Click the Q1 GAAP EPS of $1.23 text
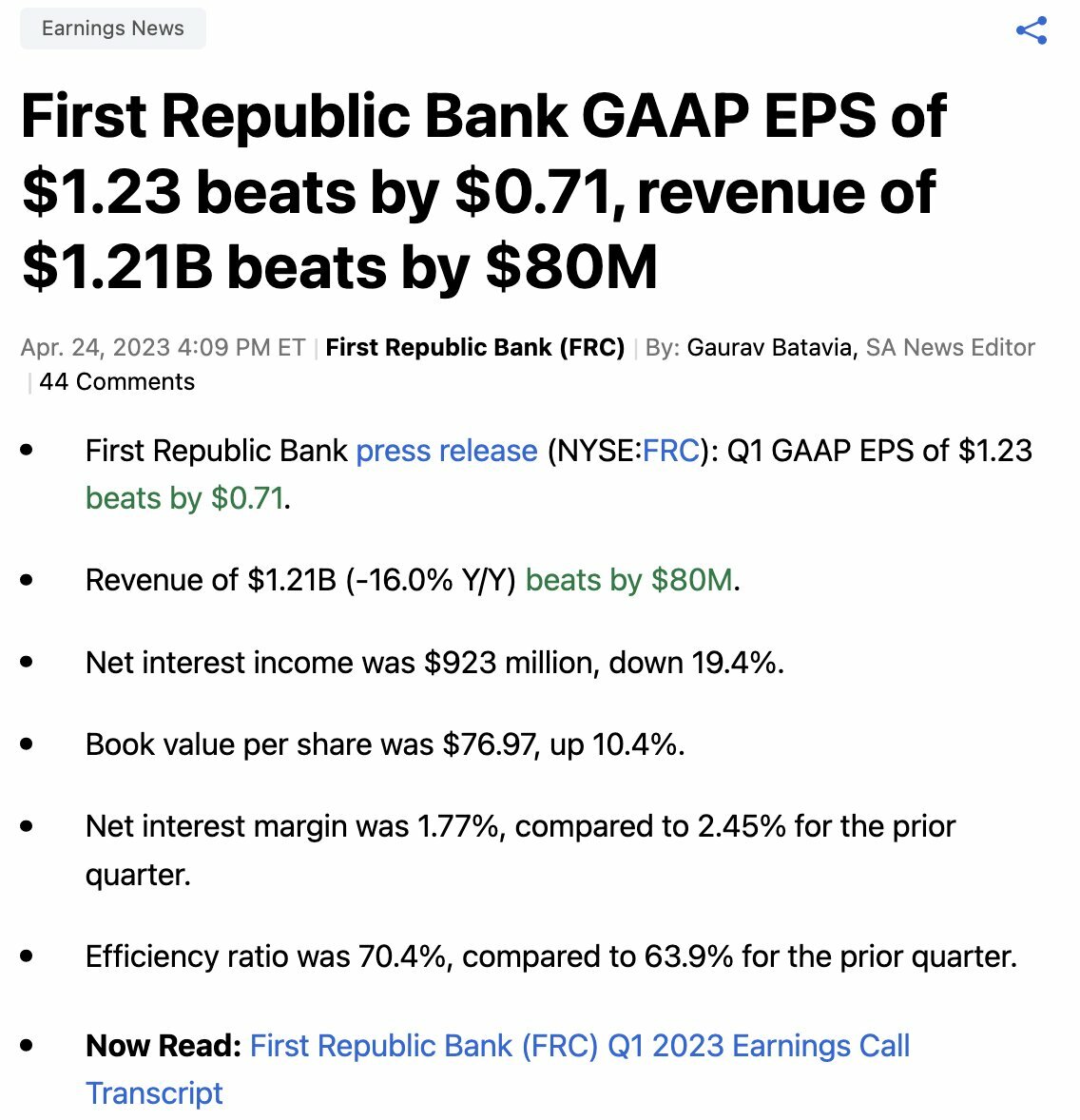Viewport: 1080px width, 1120px height. coord(879,451)
